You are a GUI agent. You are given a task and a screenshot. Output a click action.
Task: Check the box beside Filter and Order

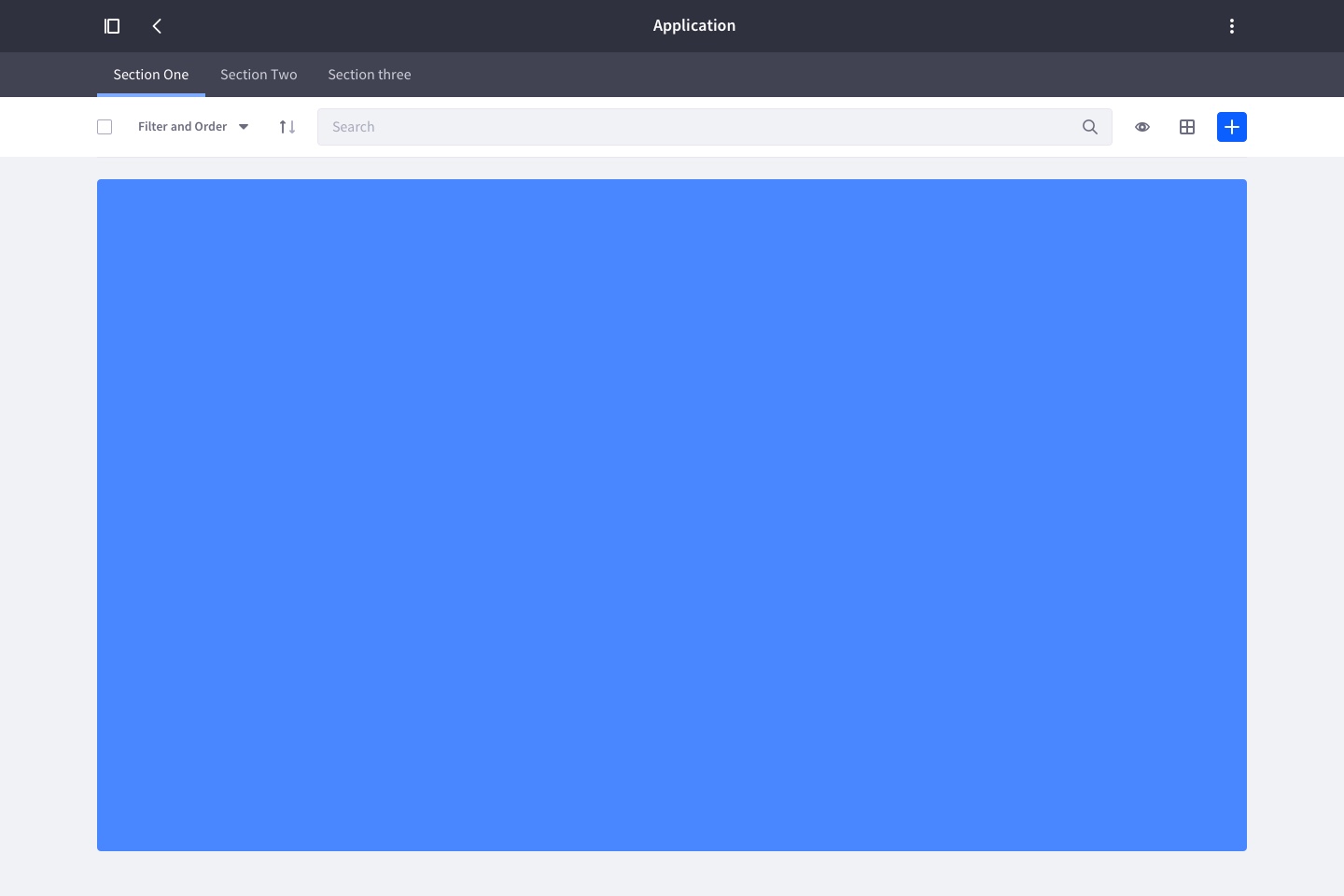pyautogui.click(x=104, y=126)
